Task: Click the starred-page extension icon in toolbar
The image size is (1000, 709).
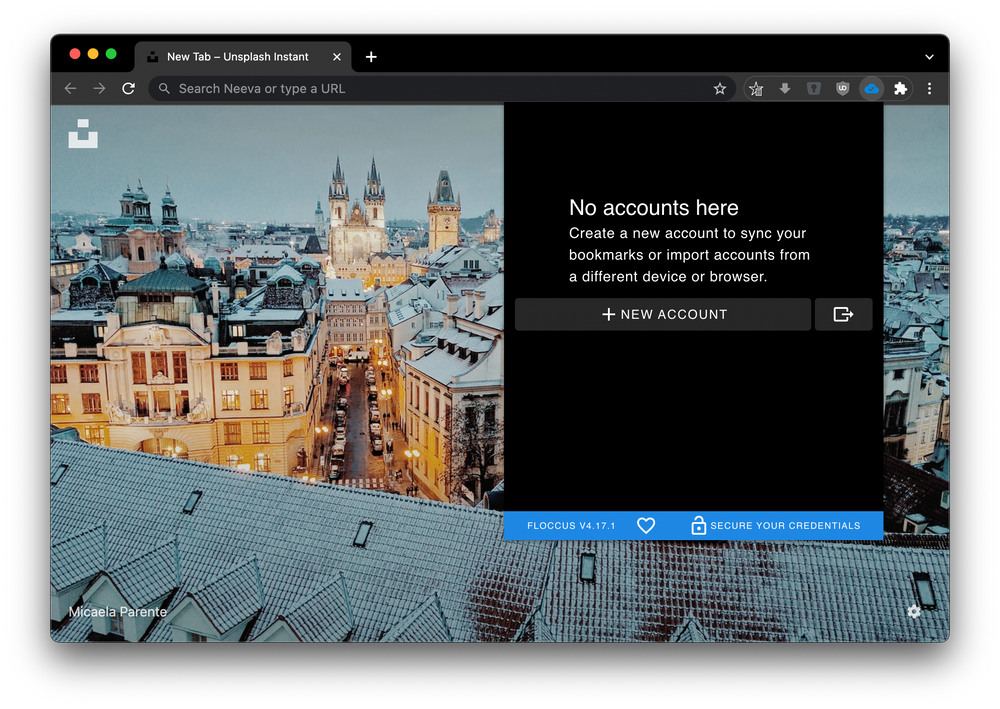Action: (x=756, y=89)
